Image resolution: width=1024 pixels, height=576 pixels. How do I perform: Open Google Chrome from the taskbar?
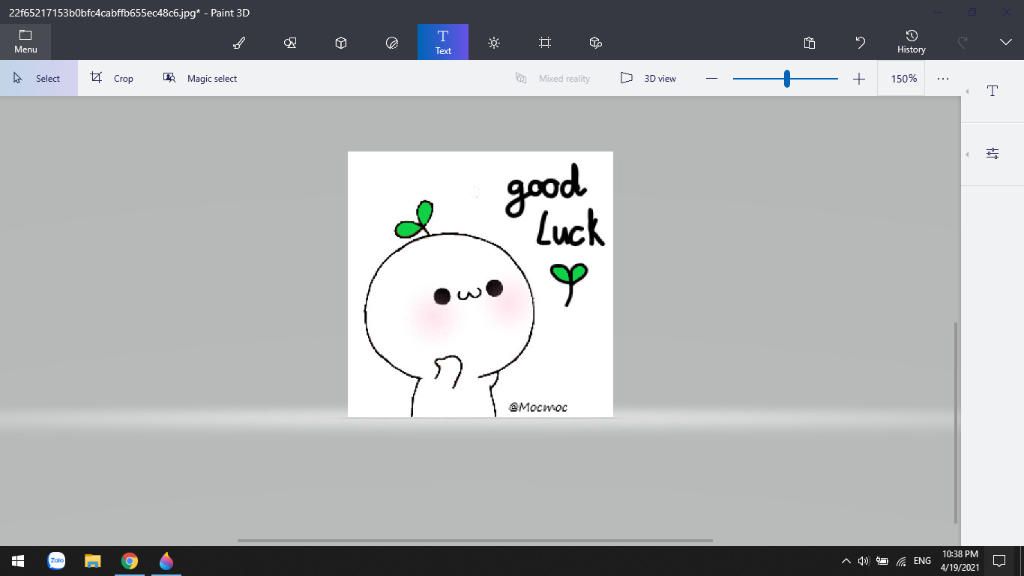pos(129,561)
